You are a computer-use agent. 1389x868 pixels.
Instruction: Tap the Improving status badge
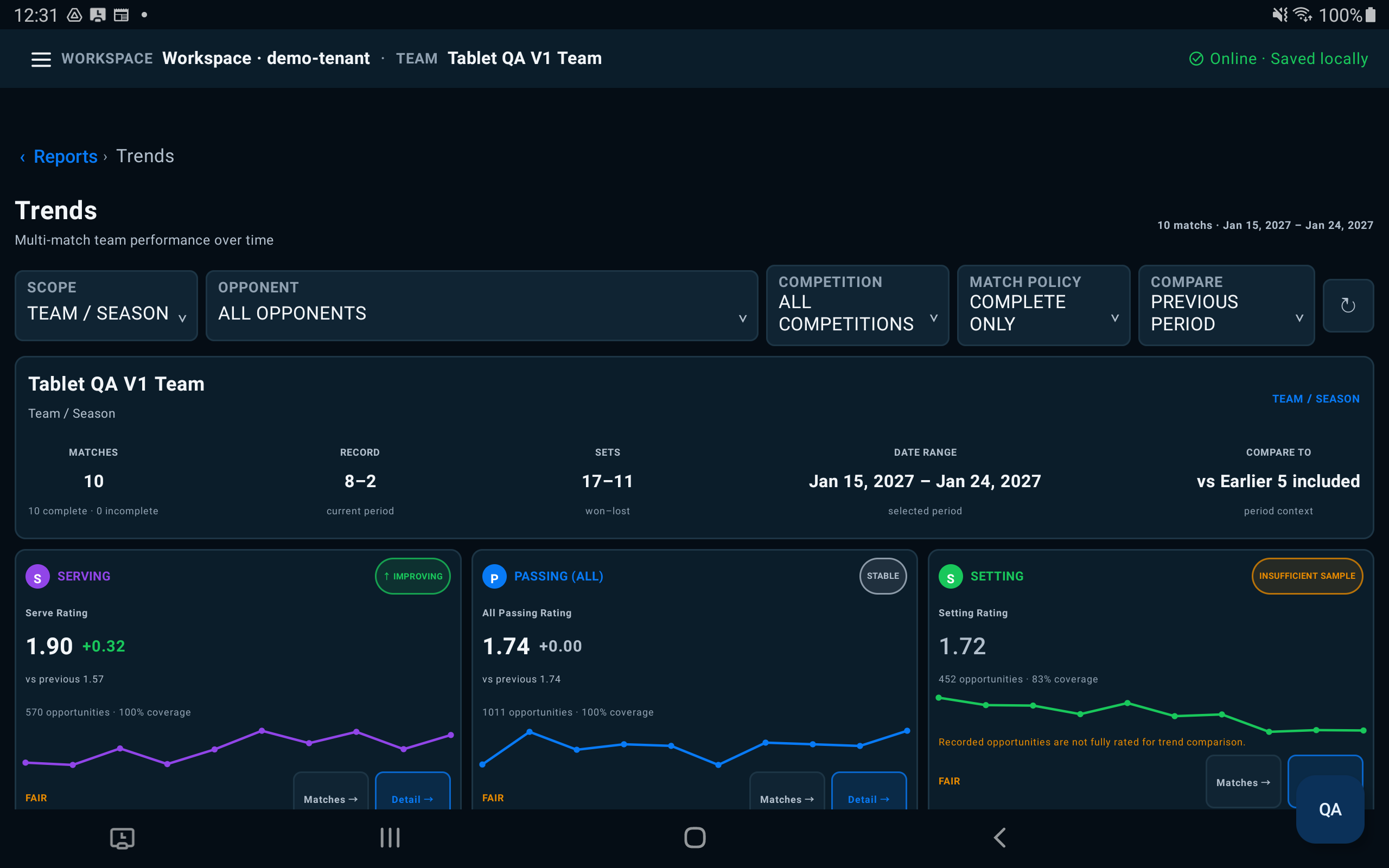413,576
